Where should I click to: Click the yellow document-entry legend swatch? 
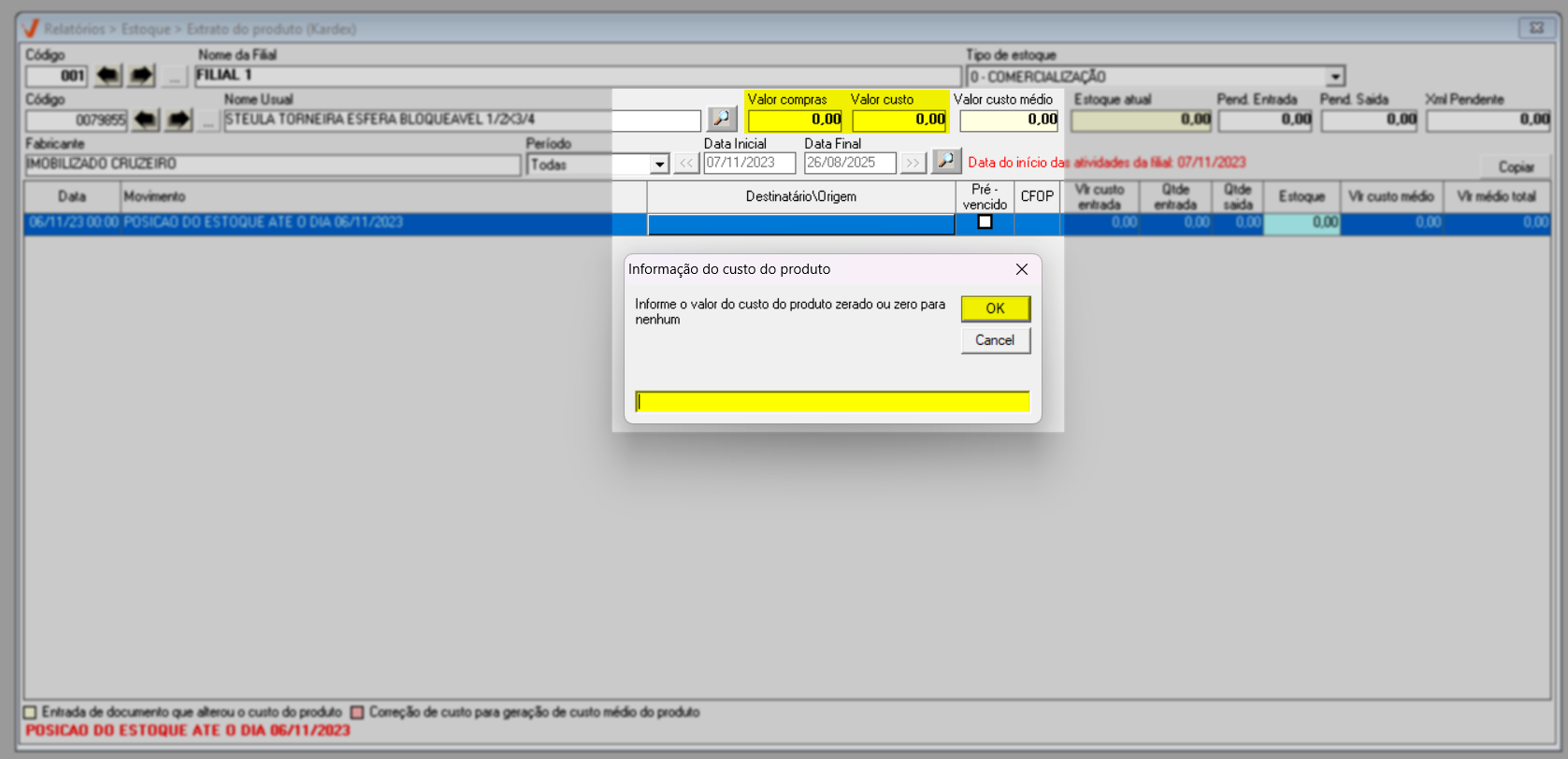[30, 712]
